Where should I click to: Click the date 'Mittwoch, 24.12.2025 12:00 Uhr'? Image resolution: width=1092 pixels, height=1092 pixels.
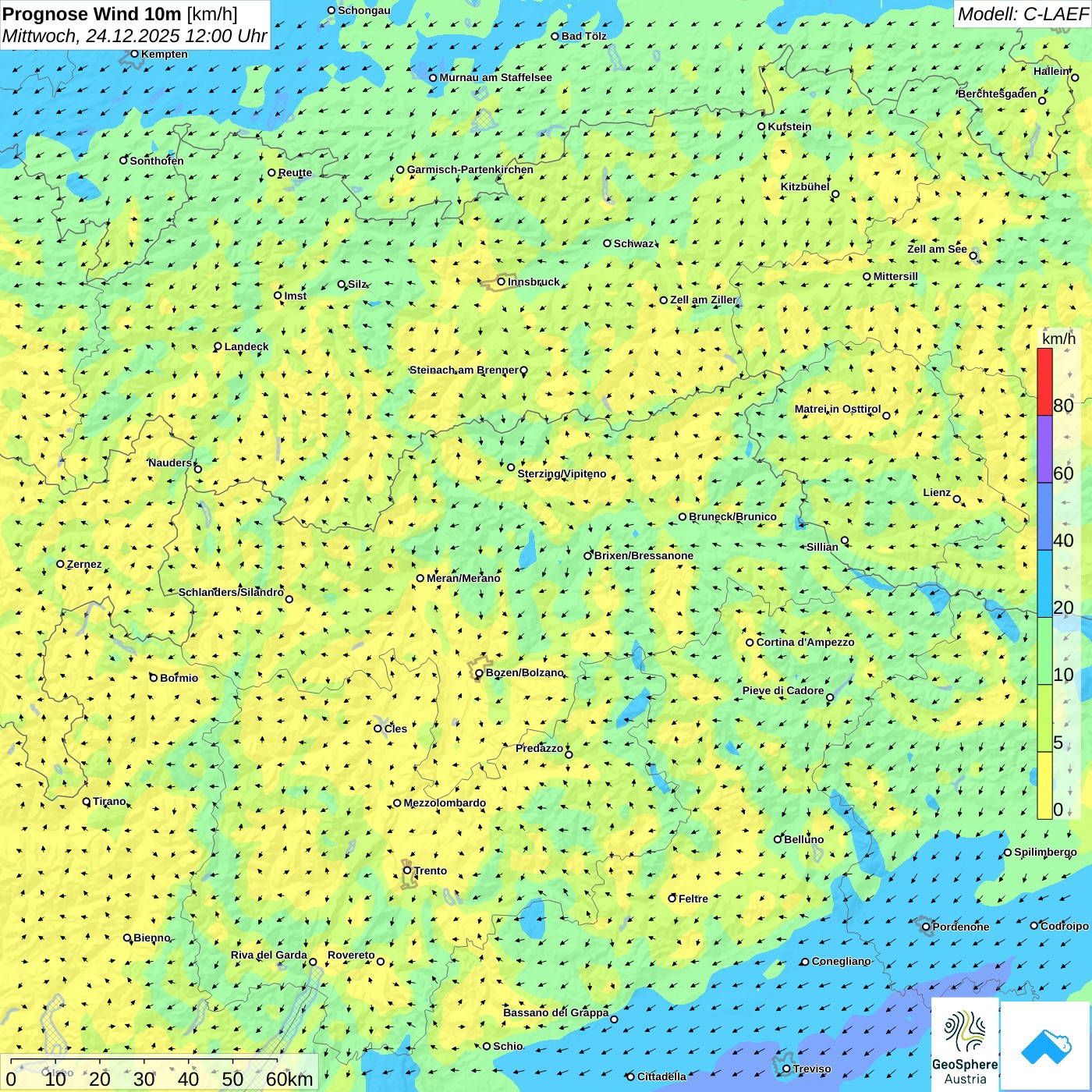tap(134, 36)
